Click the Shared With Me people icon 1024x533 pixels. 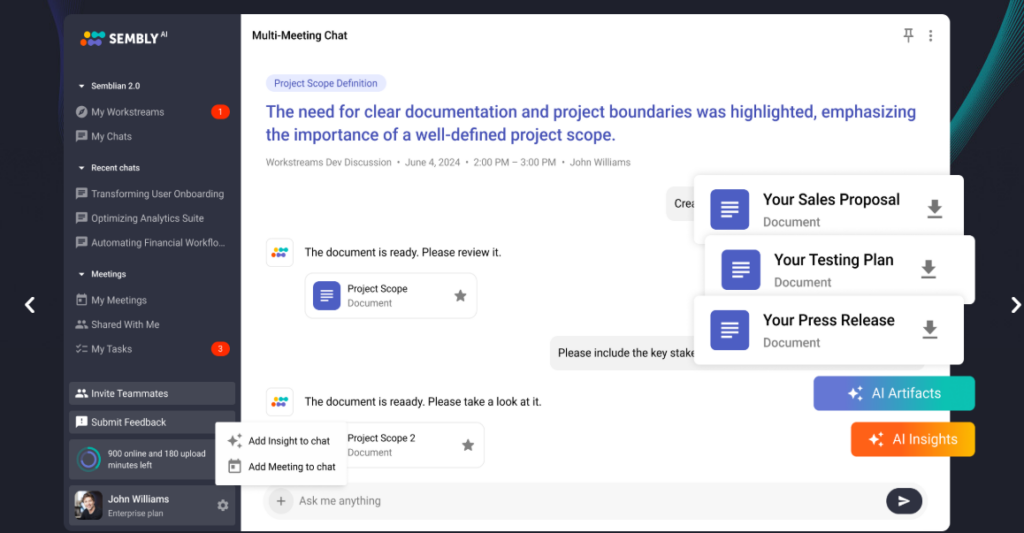point(82,325)
